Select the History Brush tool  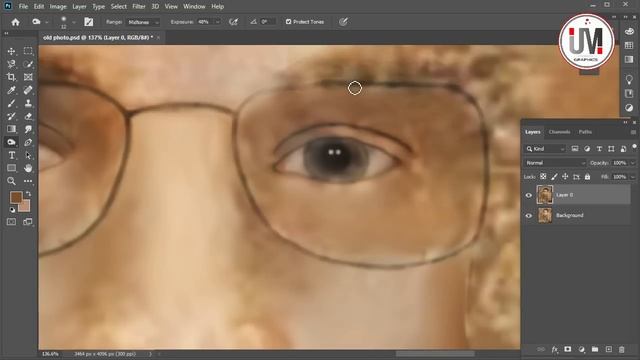[11, 116]
